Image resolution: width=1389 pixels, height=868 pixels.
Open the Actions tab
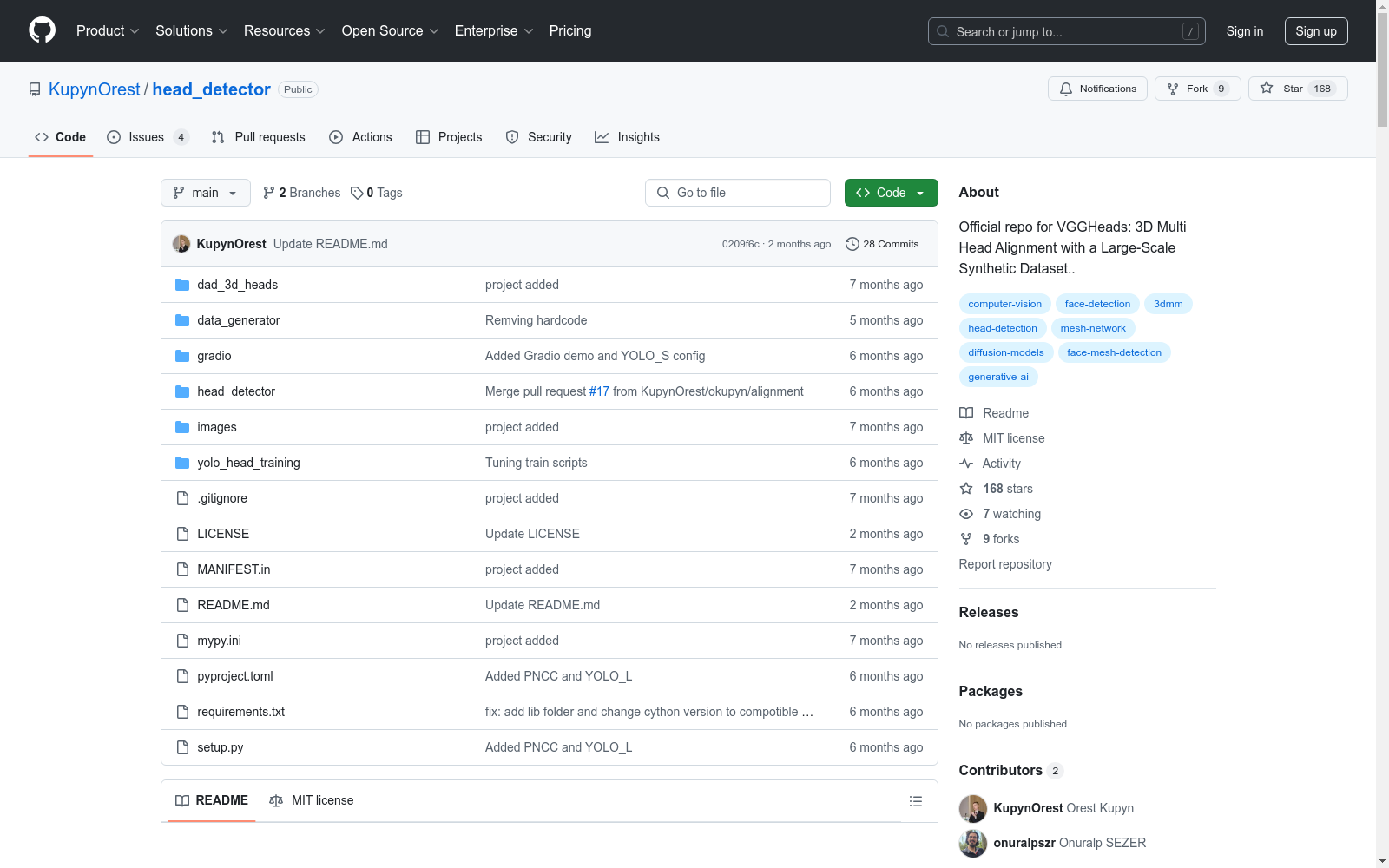361,137
